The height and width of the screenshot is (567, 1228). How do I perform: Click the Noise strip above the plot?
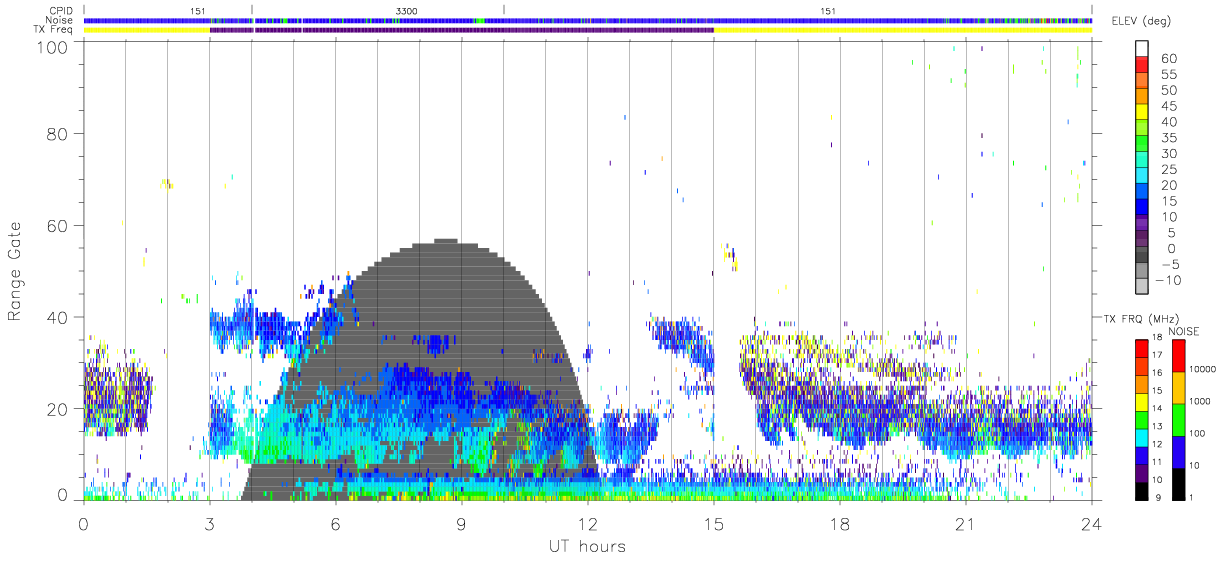[587, 20]
